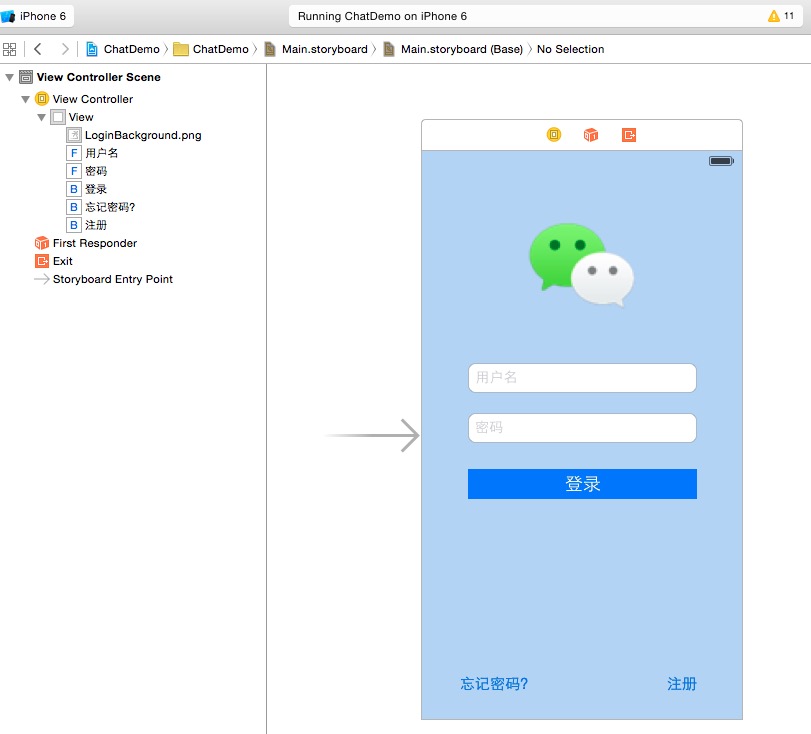Click the 密码 input field on canvas

pos(582,428)
